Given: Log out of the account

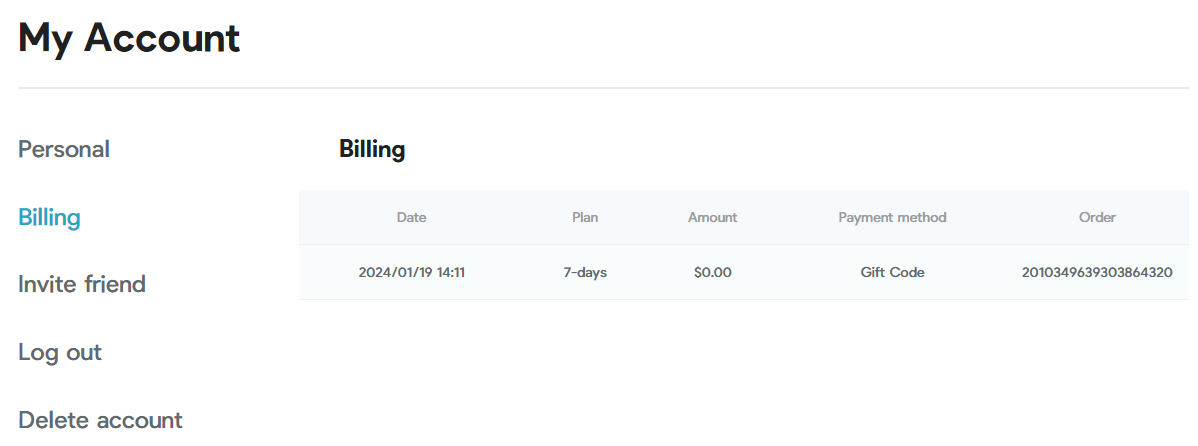Looking at the screenshot, I should pyautogui.click(x=60, y=352).
